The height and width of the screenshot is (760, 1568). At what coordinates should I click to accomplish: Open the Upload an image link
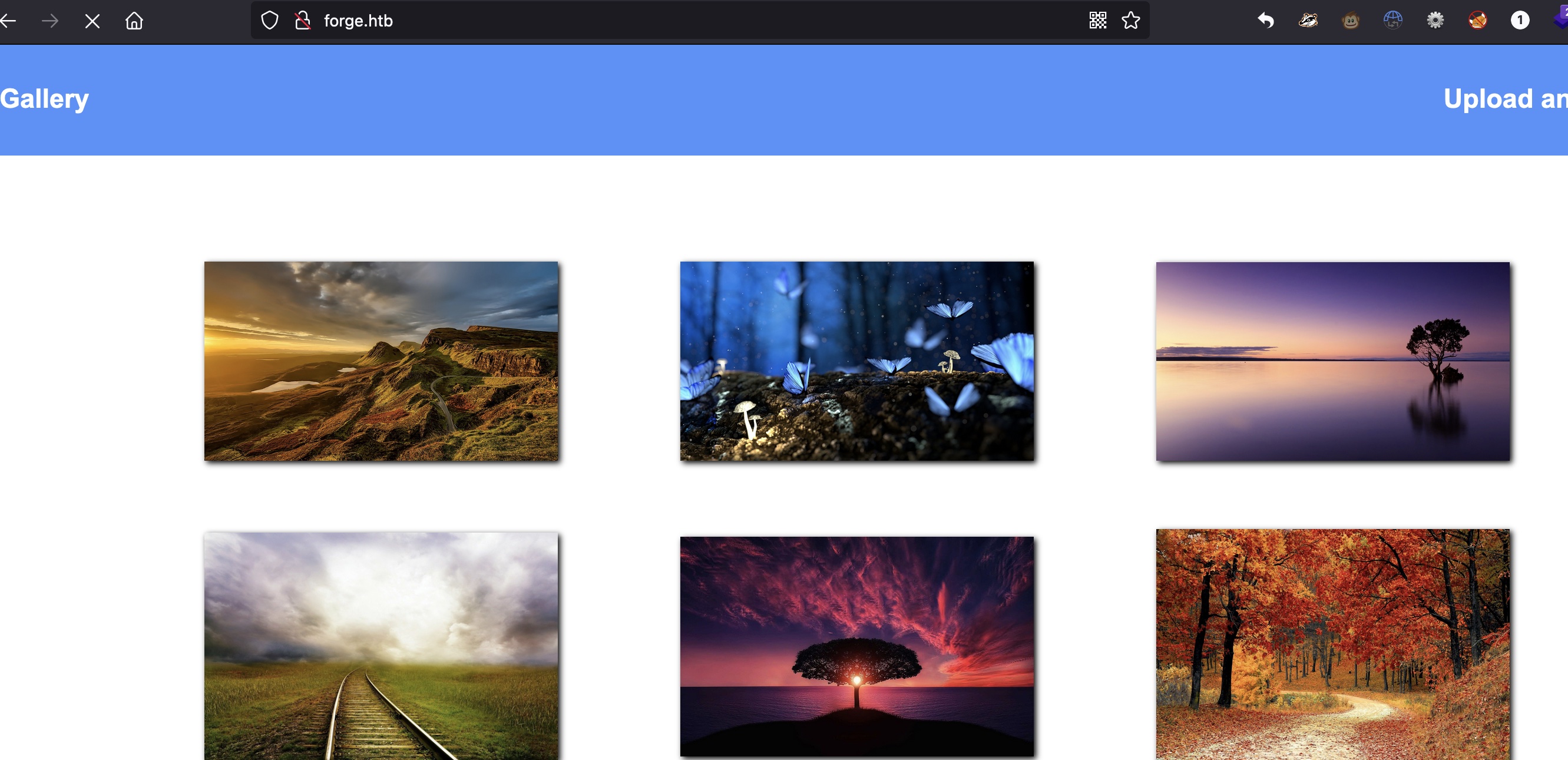click(1503, 98)
